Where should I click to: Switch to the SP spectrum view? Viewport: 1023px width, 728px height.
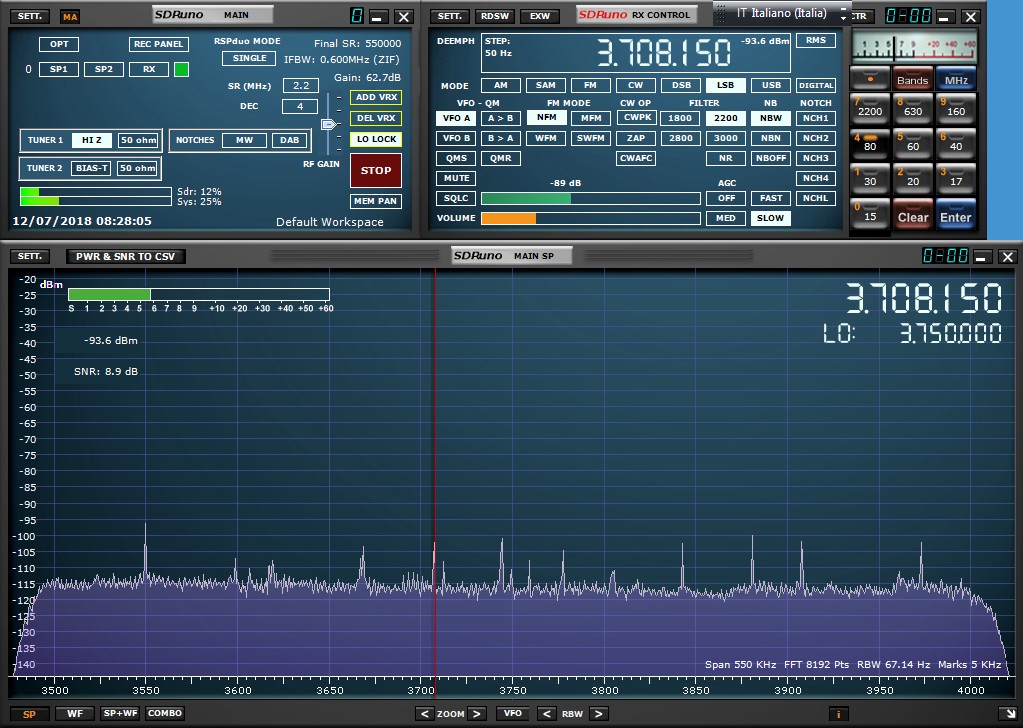pyautogui.click(x=29, y=714)
